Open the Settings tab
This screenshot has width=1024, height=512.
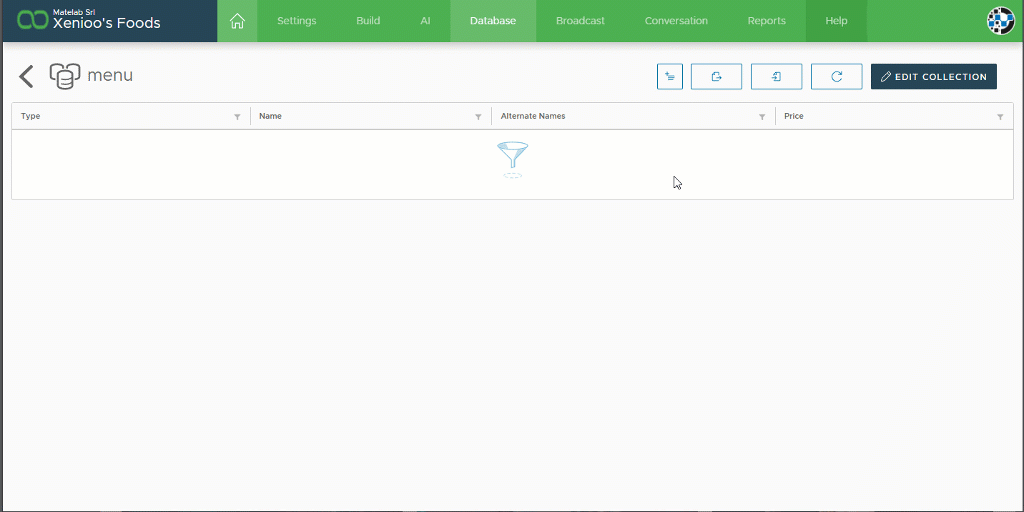[x=296, y=21]
